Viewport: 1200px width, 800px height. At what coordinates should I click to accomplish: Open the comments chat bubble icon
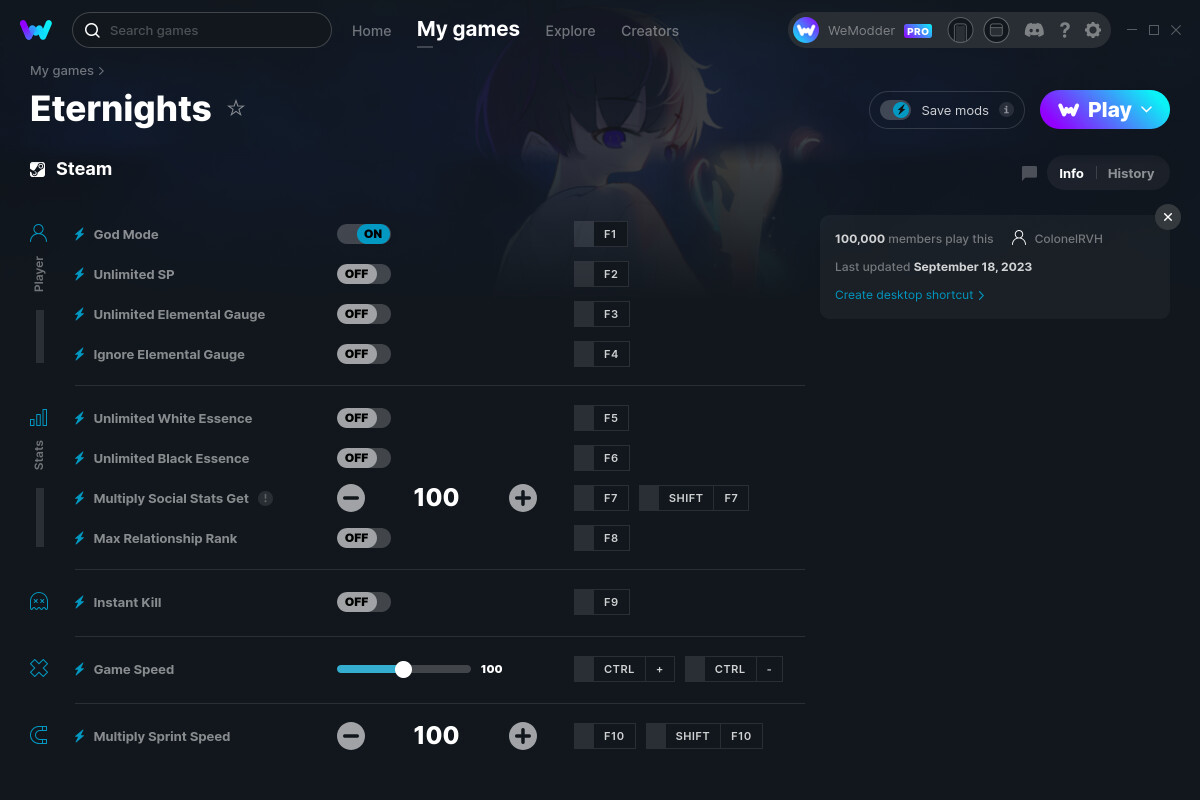(x=1029, y=173)
